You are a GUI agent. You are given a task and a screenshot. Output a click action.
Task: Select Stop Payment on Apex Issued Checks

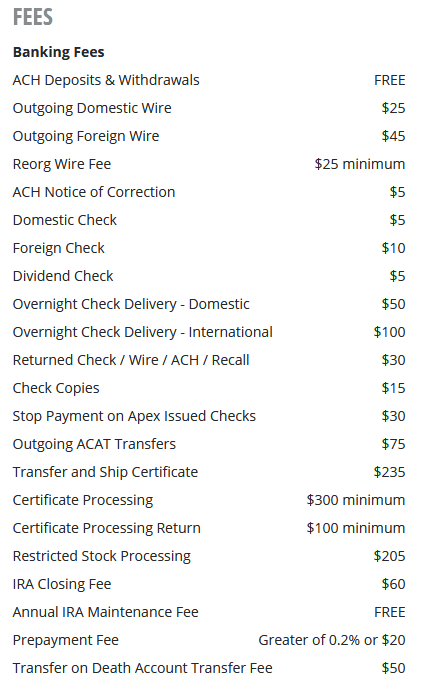click(x=134, y=416)
